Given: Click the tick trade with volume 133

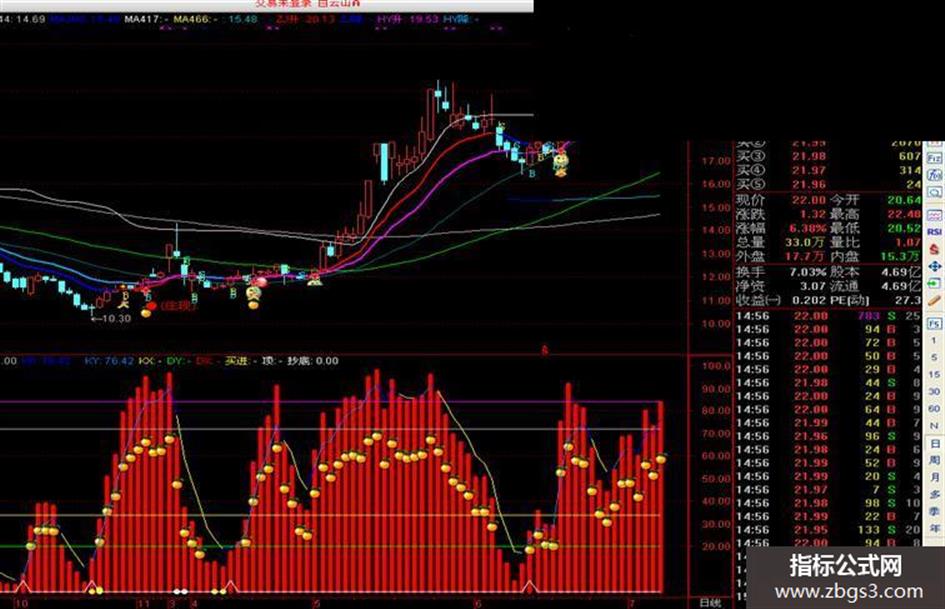Looking at the screenshot, I should (x=828, y=529).
